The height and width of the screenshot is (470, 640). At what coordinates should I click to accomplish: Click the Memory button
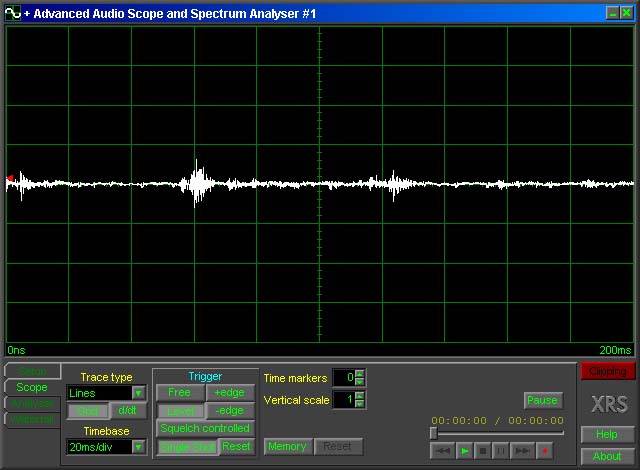click(x=287, y=446)
